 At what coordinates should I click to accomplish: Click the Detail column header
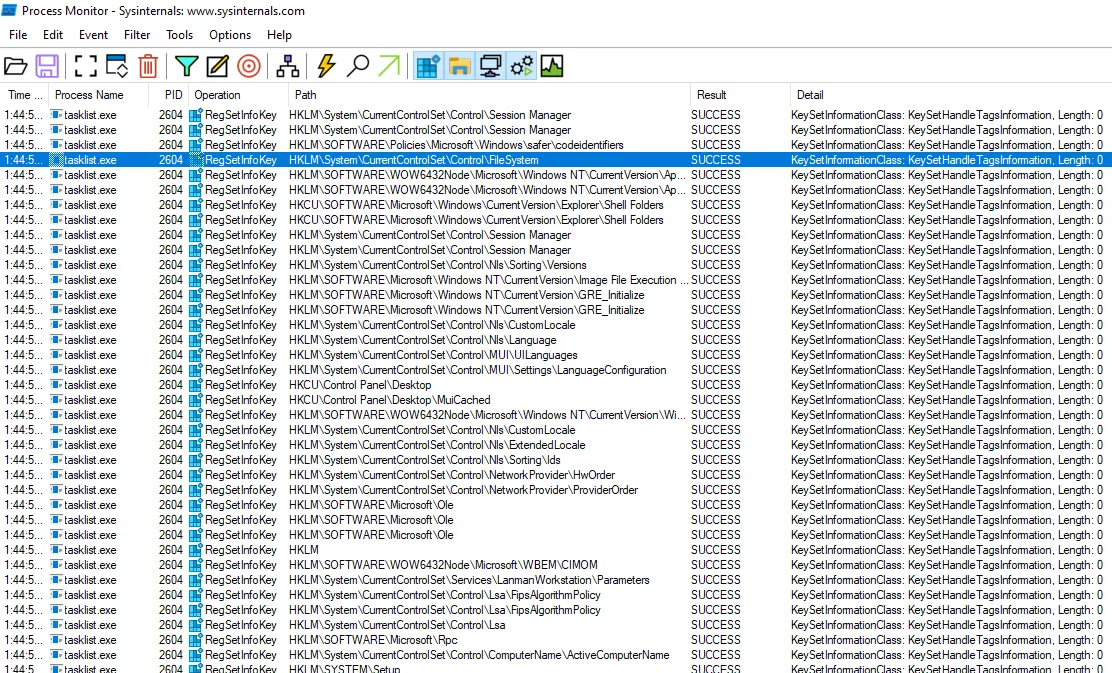coord(950,95)
